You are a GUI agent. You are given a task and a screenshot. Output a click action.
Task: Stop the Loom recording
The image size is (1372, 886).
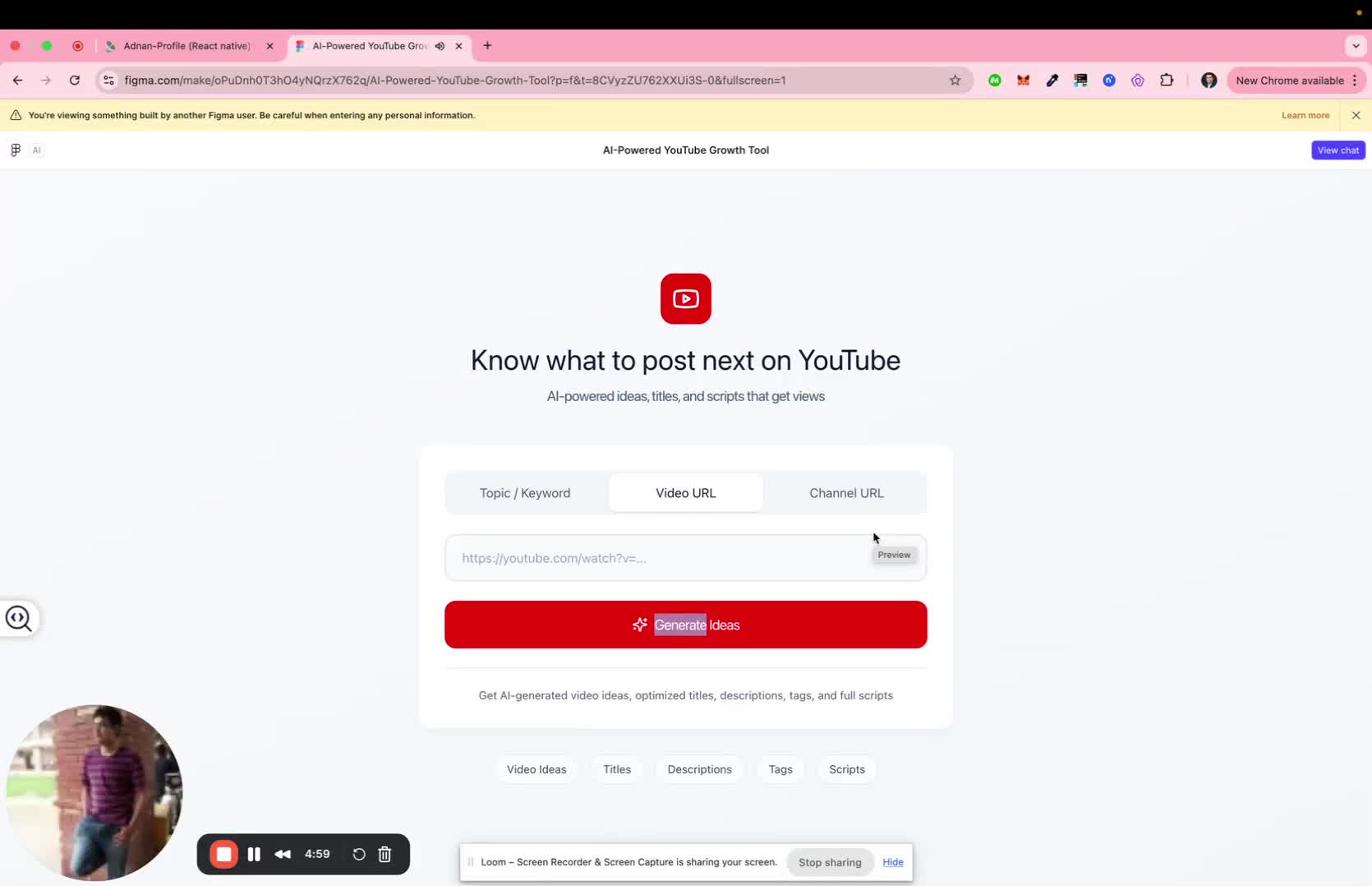click(x=223, y=854)
